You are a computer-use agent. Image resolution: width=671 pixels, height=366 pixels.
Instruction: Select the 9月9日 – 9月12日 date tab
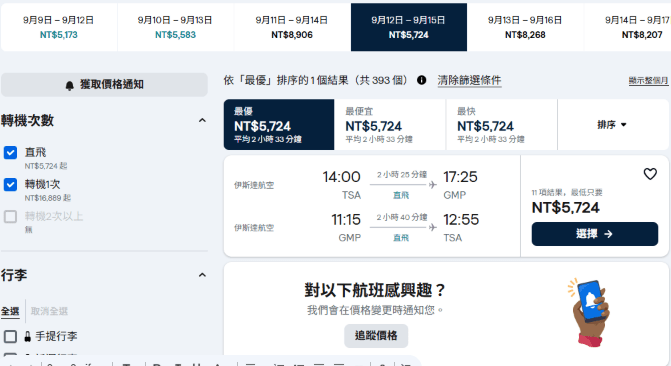pyautogui.click(x=59, y=27)
